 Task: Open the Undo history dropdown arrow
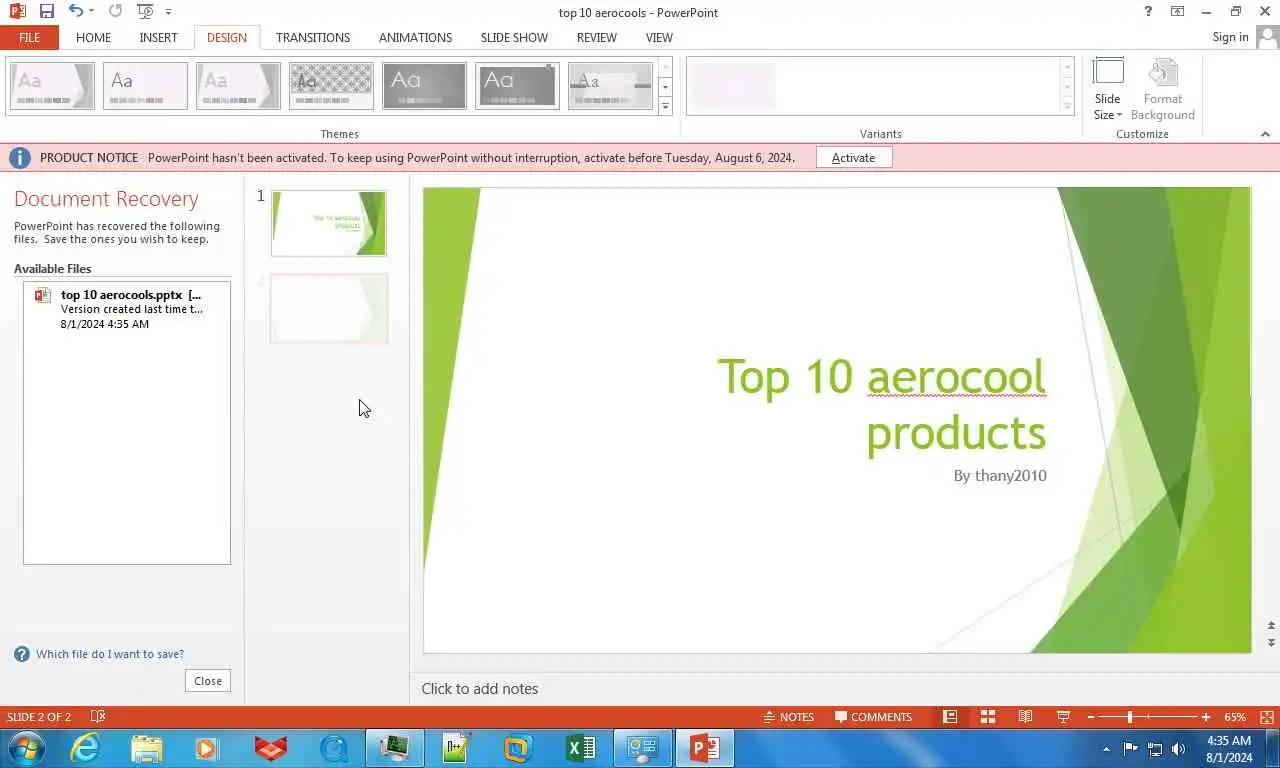(91, 12)
